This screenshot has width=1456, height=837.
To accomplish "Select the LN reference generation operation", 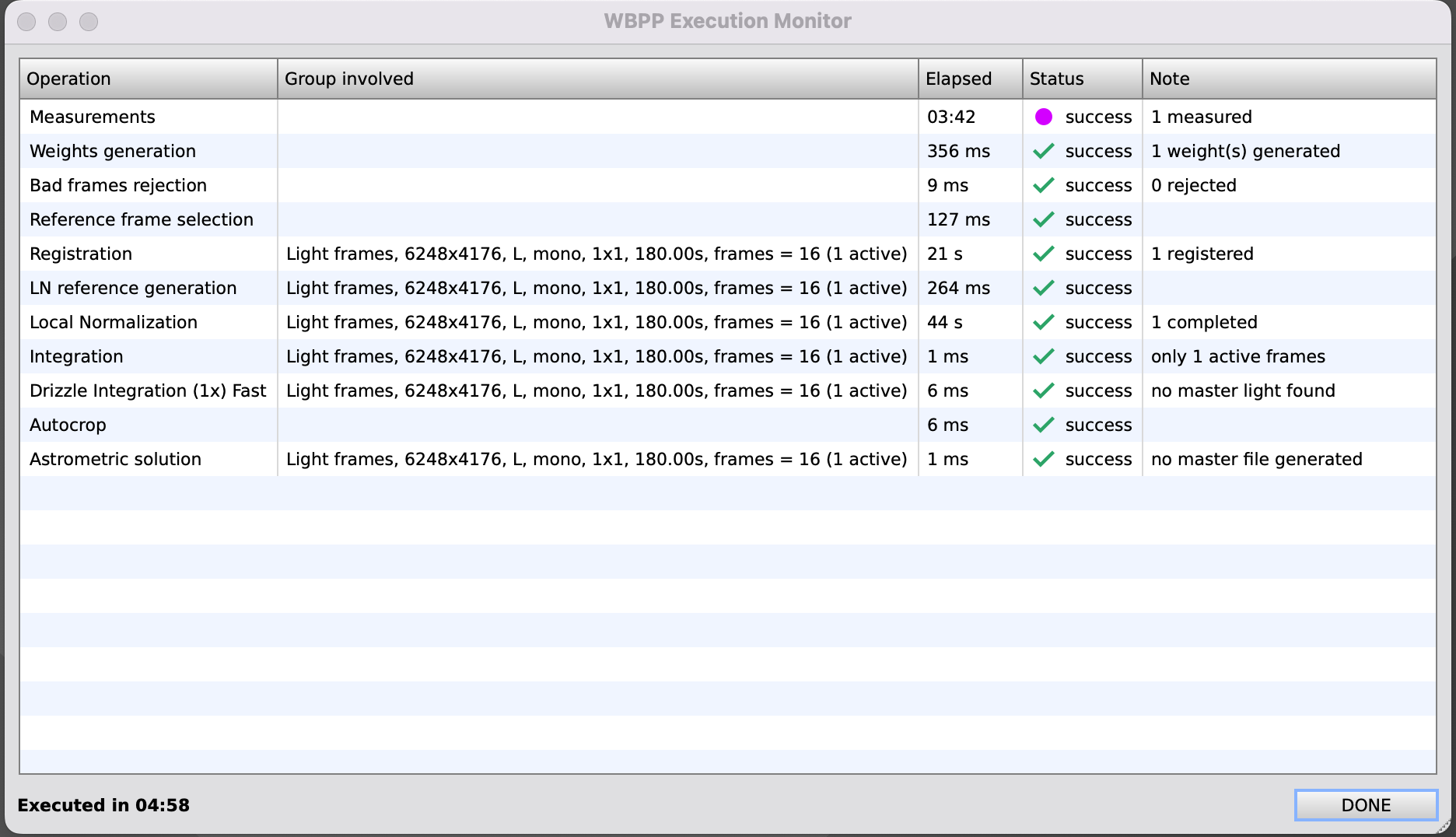I will pos(133,288).
